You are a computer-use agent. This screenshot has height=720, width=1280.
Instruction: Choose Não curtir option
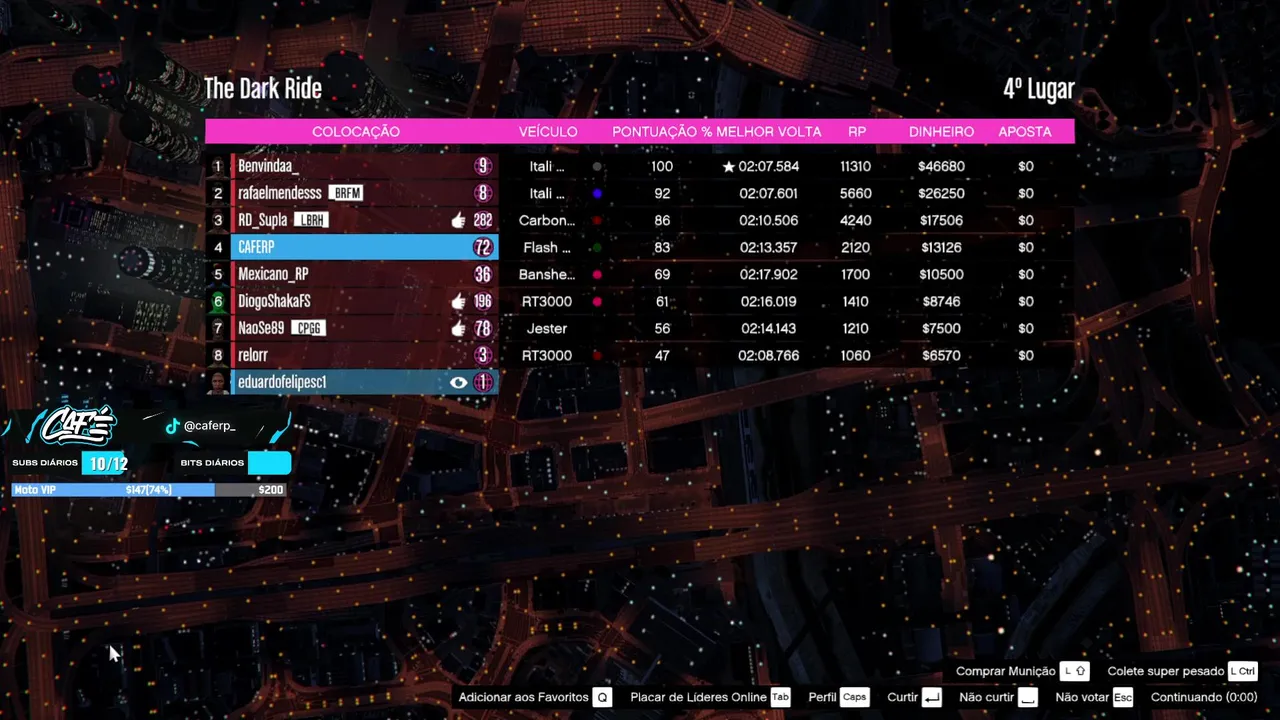pyautogui.click(x=986, y=697)
